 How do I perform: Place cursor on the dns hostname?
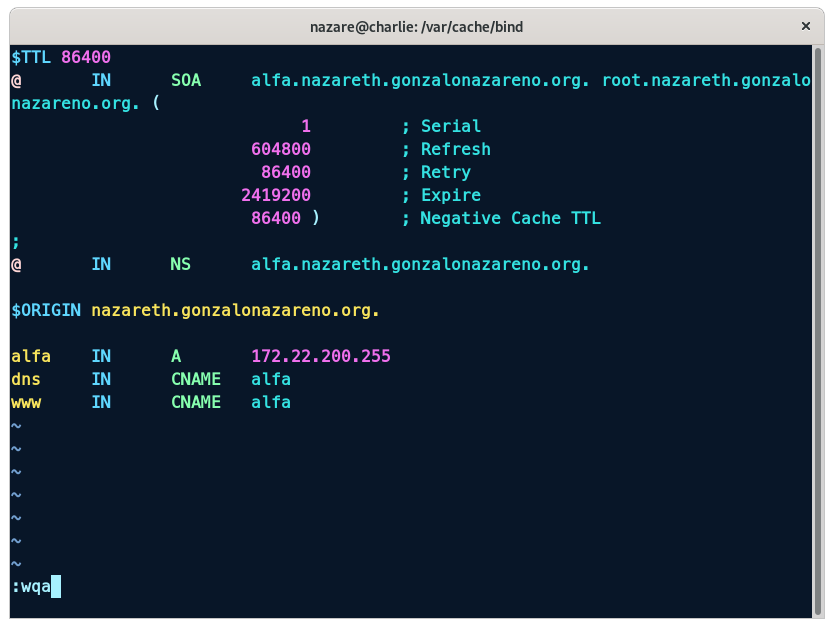(x=26, y=380)
